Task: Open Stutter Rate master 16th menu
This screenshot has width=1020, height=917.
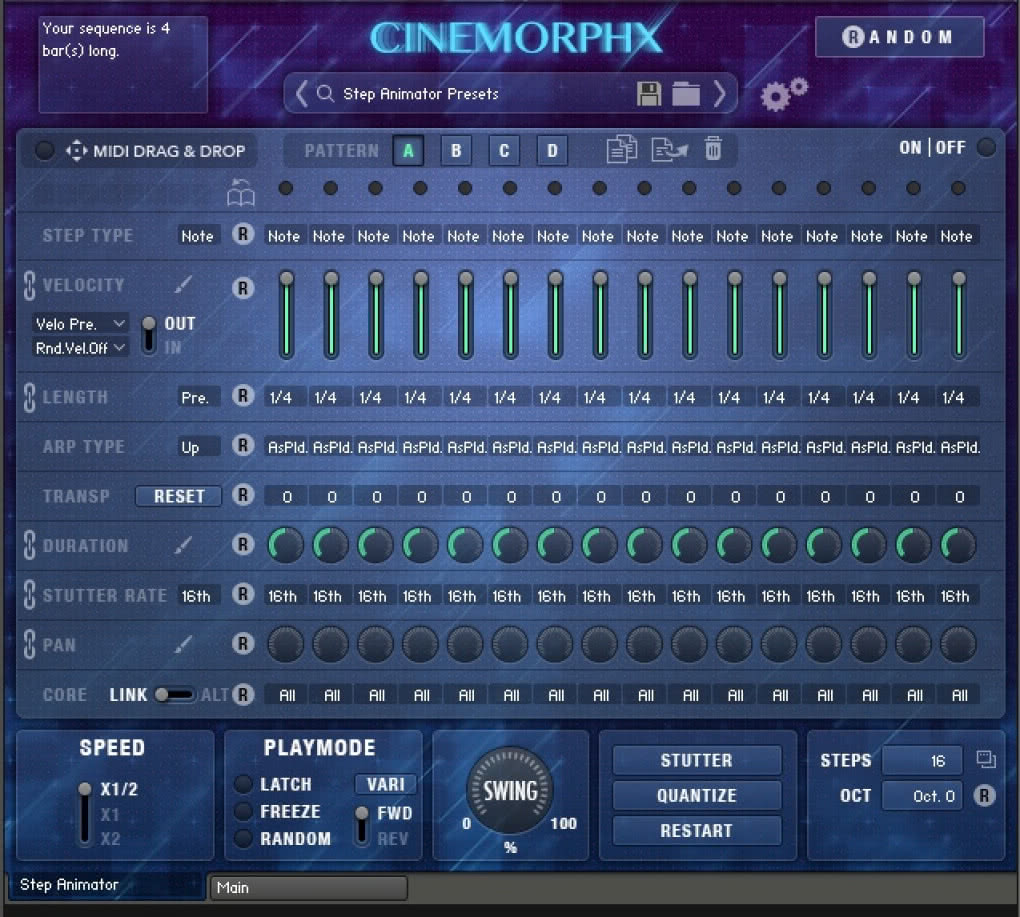Action: coord(198,596)
